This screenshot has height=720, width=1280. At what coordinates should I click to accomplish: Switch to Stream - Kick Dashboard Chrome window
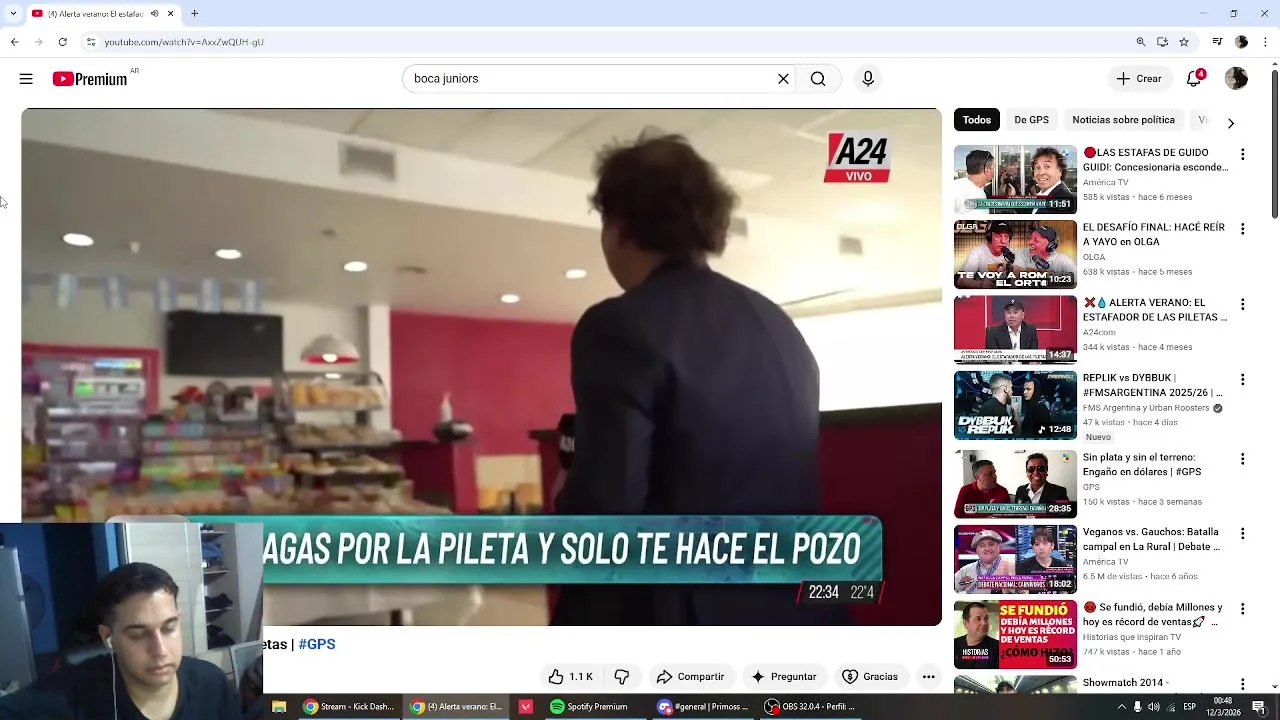(x=349, y=706)
